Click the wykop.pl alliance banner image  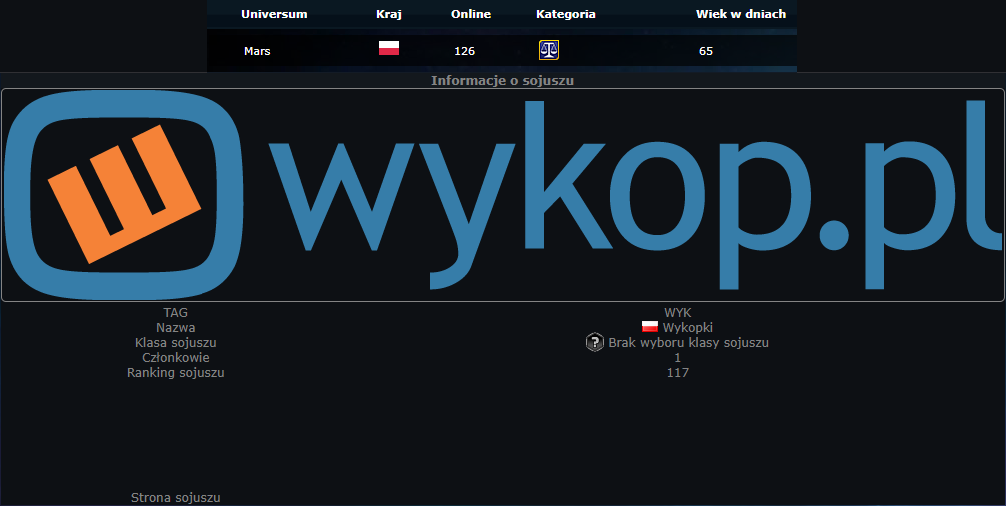[503, 195]
